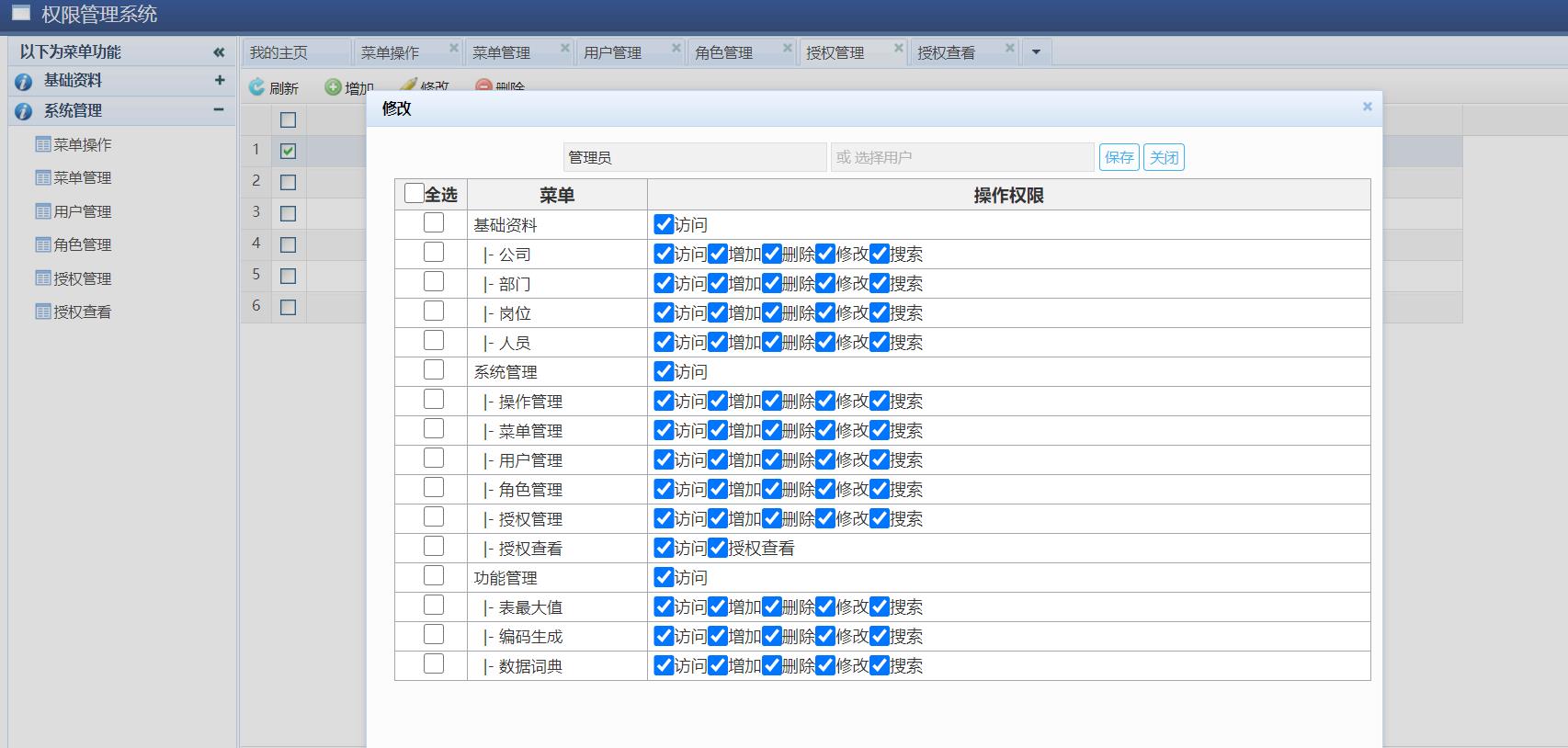Click the info icon beside 基础资料
This screenshot has height=748, width=1568.
coord(24,82)
